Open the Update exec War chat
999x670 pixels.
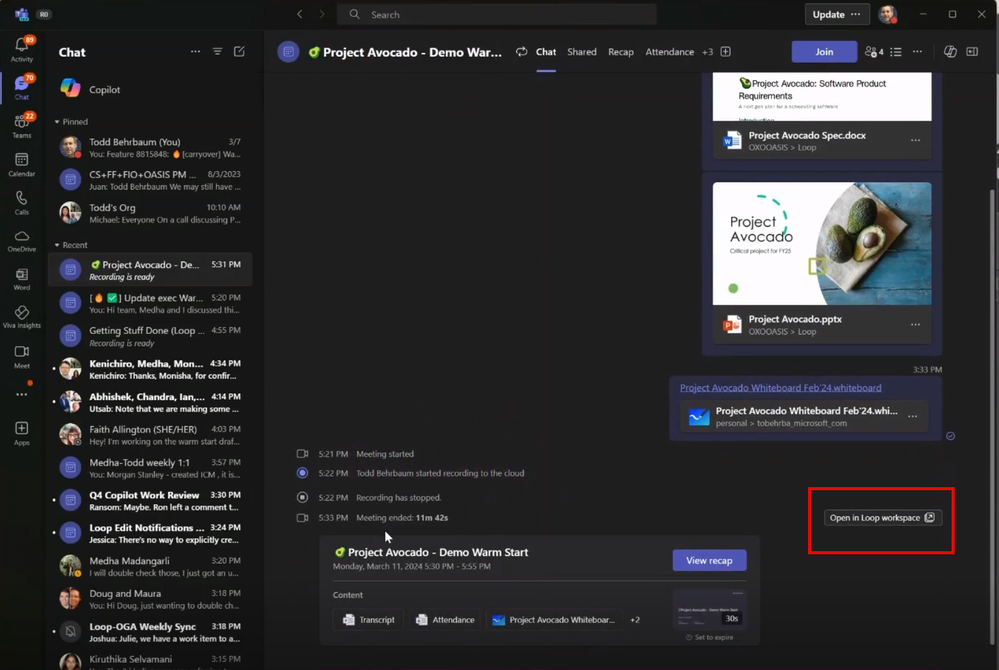pyautogui.click(x=150, y=304)
